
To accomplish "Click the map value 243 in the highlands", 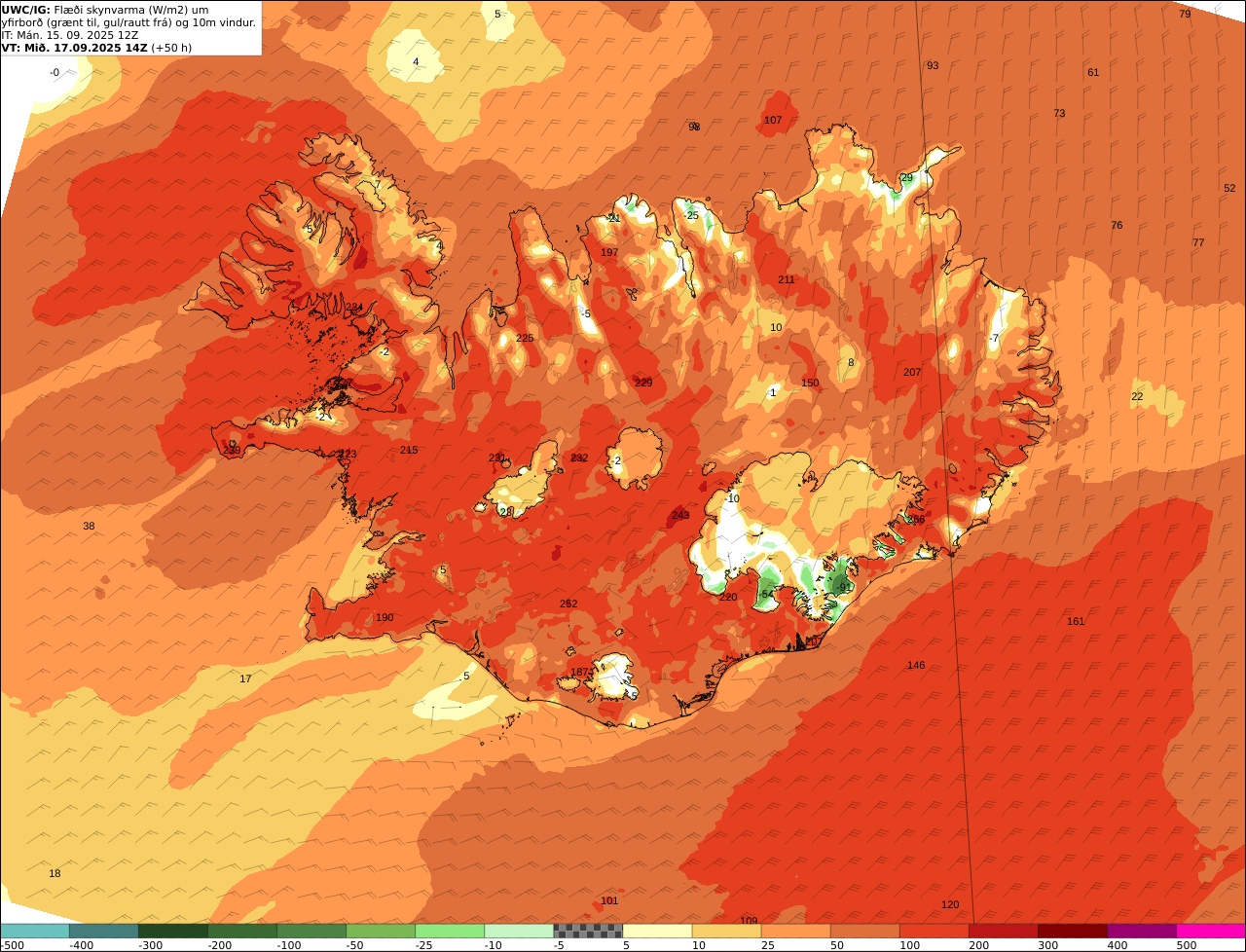I will [x=680, y=516].
